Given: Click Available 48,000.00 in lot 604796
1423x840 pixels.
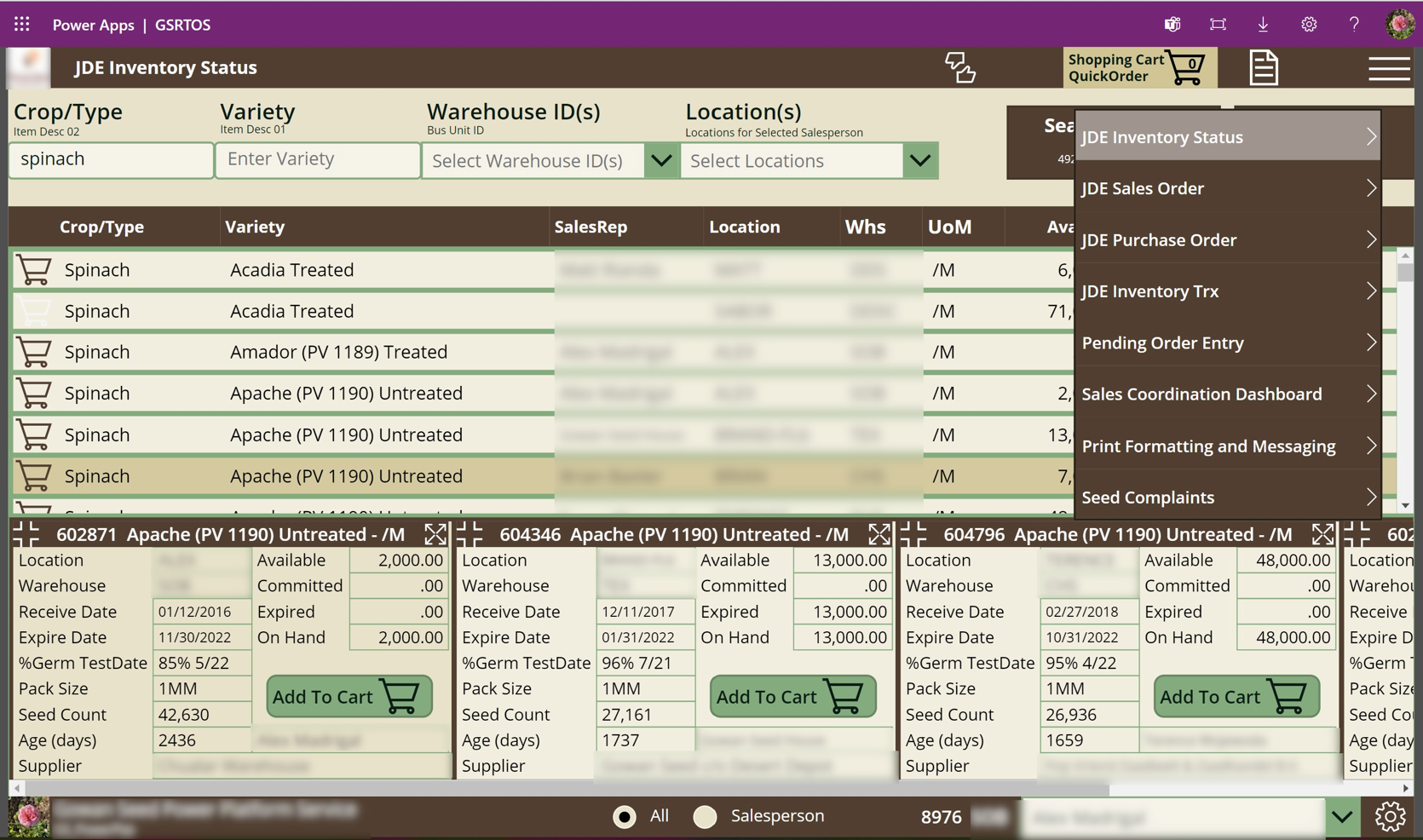Looking at the screenshot, I should (1285, 561).
